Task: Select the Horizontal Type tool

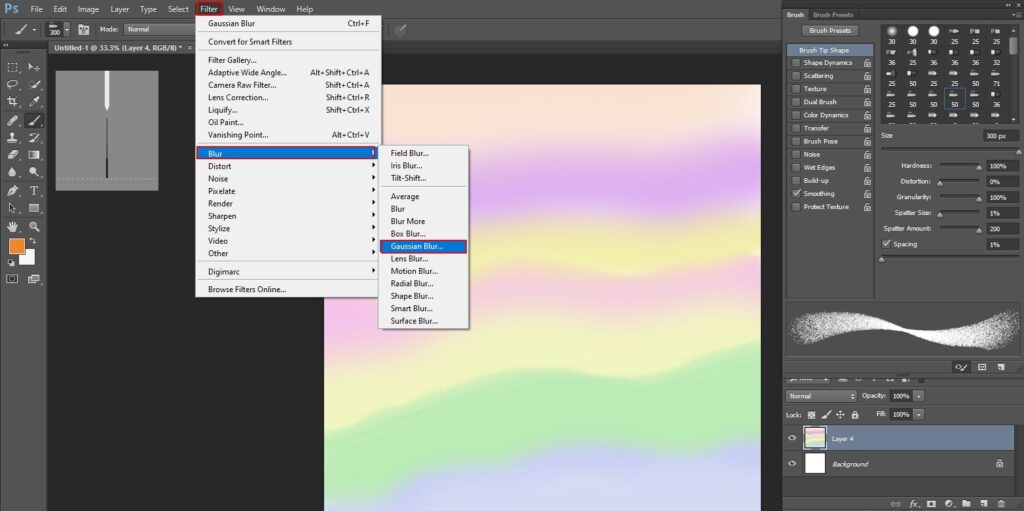Action: pyautogui.click(x=34, y=191)
